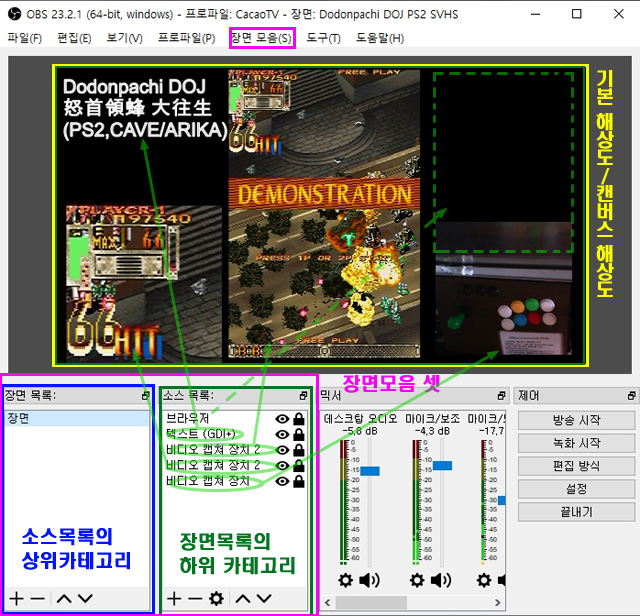Undock the 제어 panel

coord(631,396)
